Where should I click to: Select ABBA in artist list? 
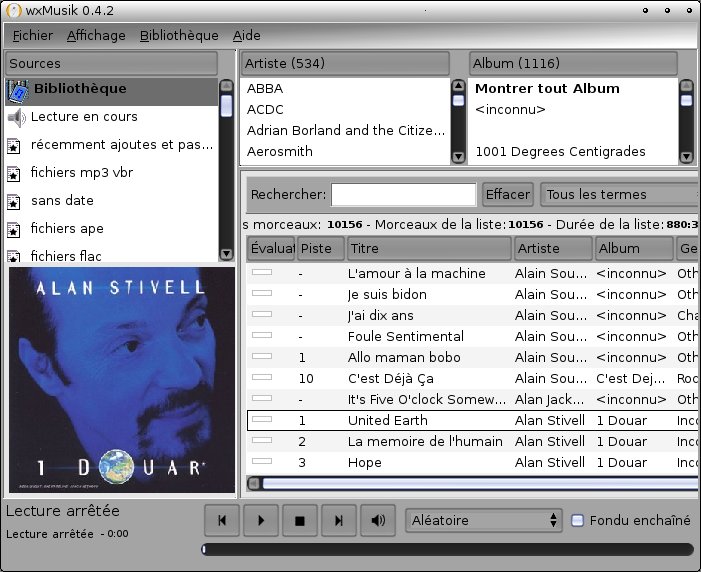coord(345,89)
